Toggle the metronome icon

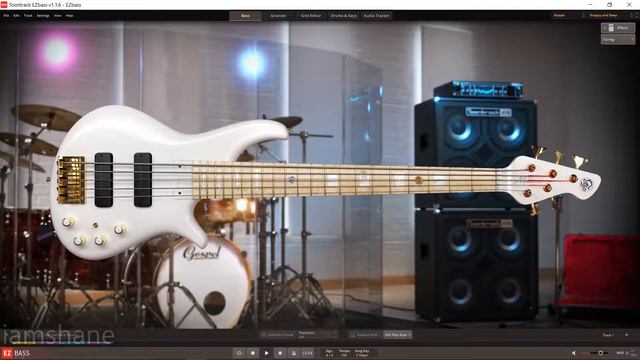click(293, 353)
